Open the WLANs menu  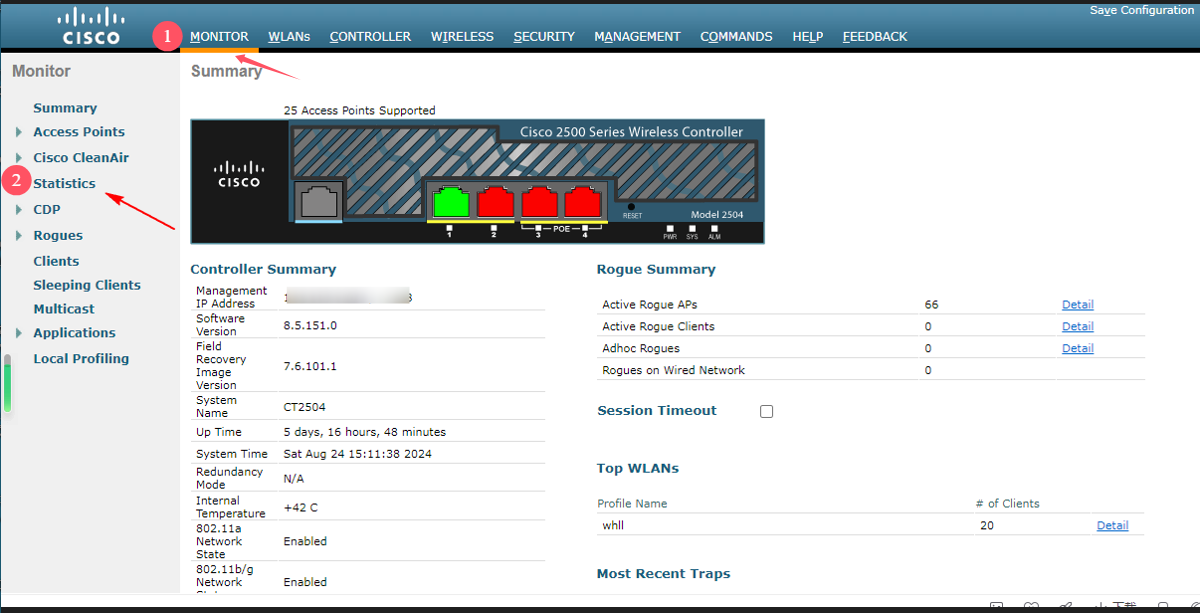[x=289, y=36]
